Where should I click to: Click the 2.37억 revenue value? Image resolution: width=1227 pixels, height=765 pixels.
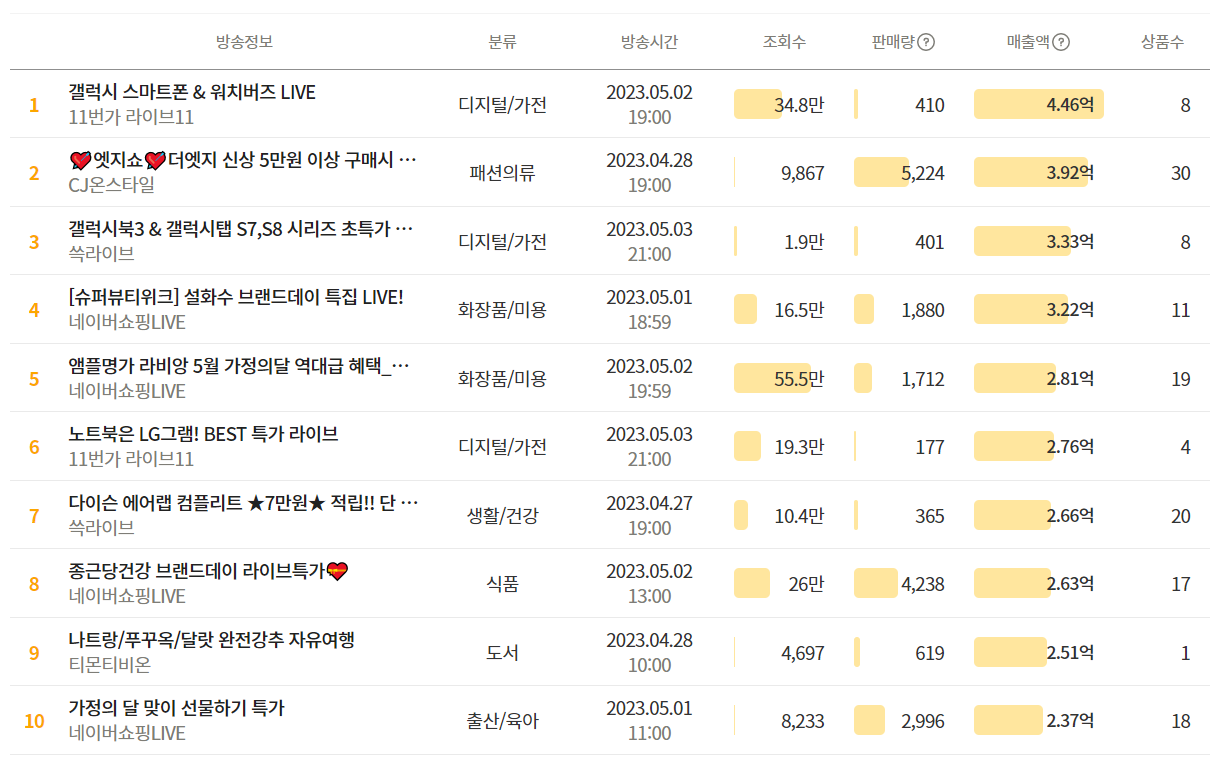coord(1070,721)
